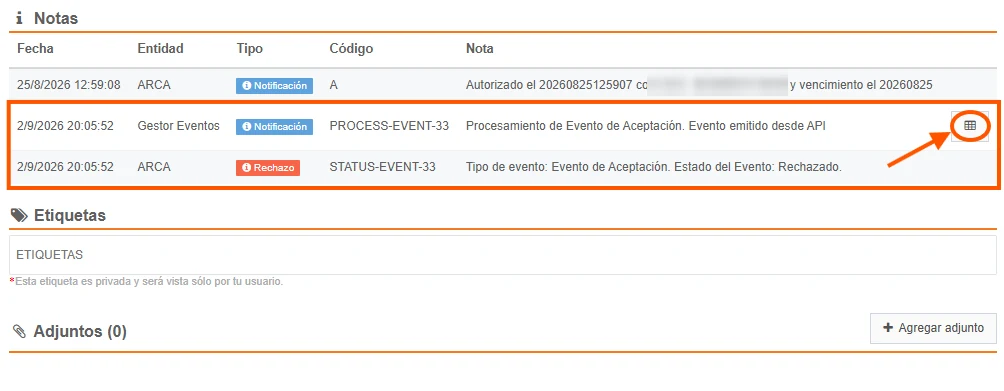Click the 25/8/2026 12:59:08 date cell
The width and height of the screenshot is (1004, 391).
pos(69,84)
